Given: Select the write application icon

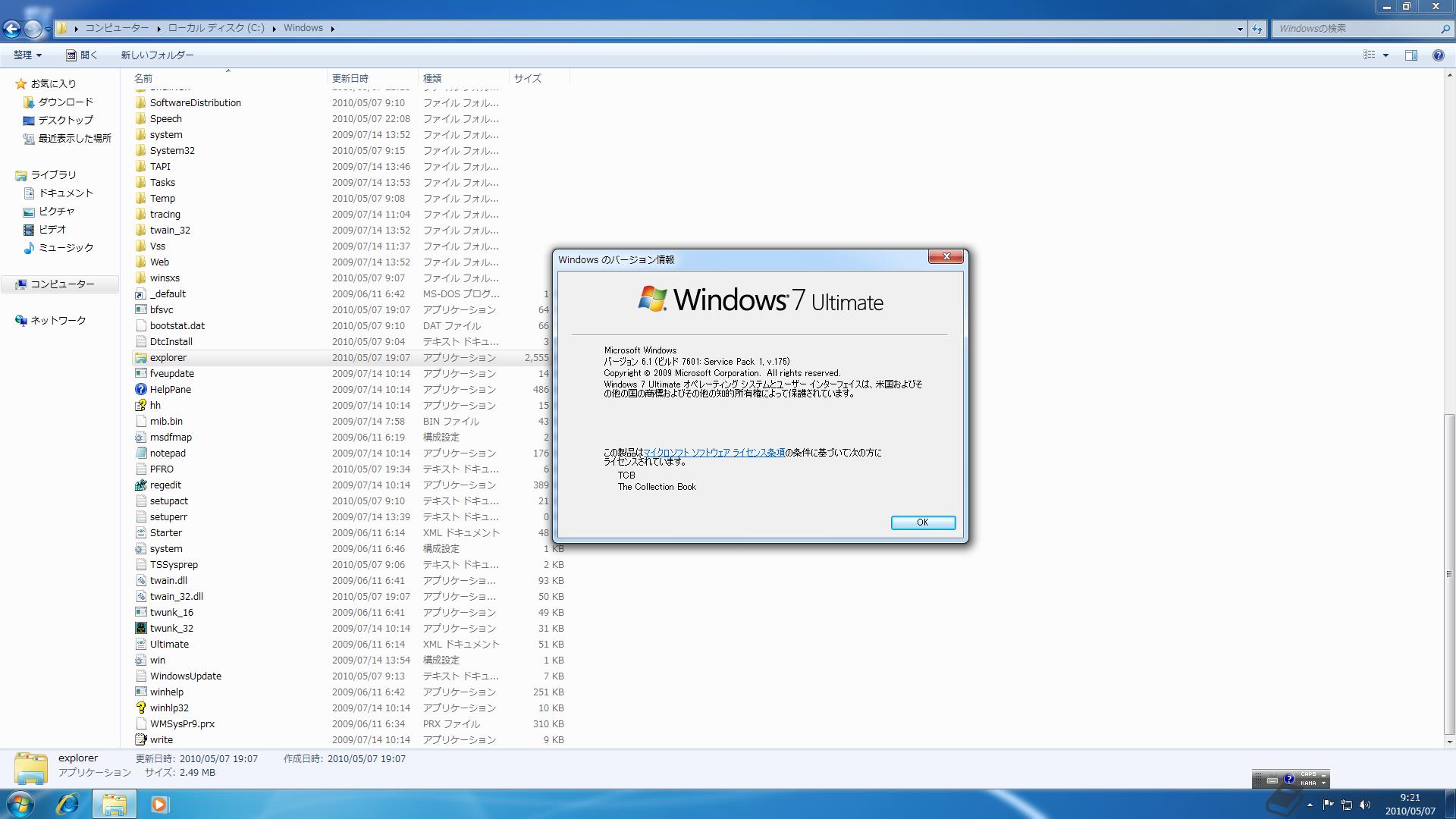Looking at the screenshot, I should (140, 740).
